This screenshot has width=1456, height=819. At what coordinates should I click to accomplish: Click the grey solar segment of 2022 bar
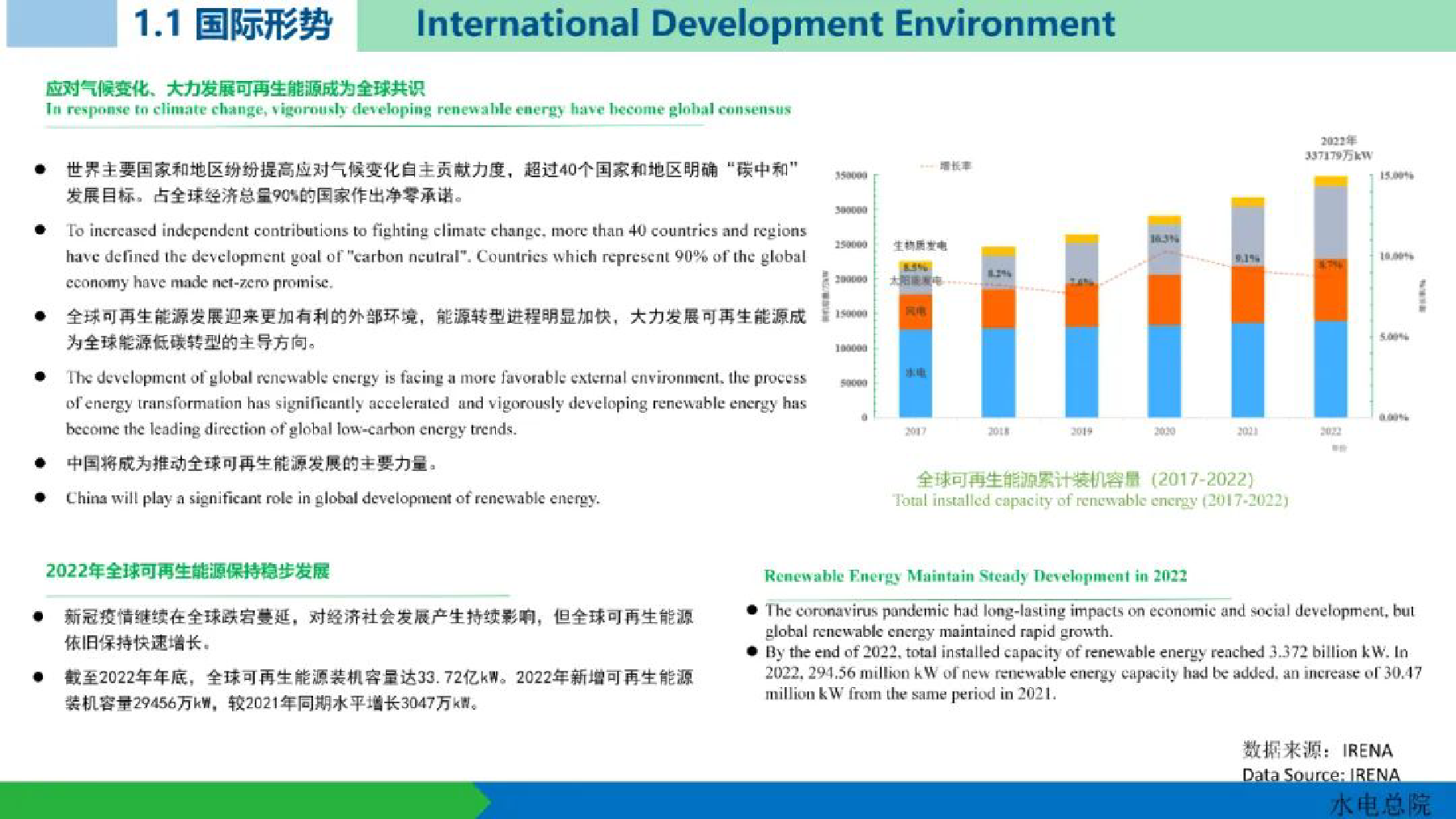click(x=1331, y=223)
